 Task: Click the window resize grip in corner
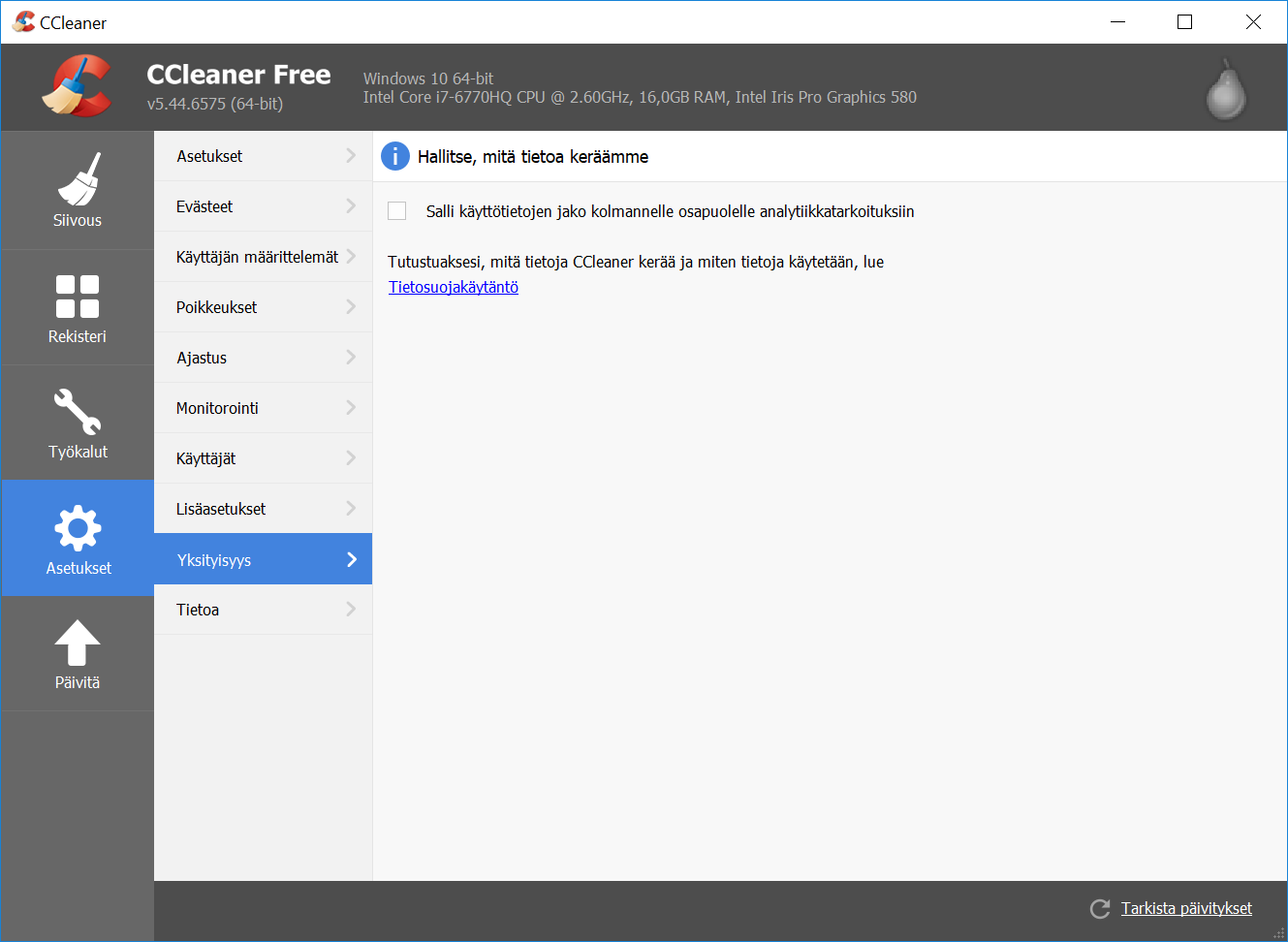tap(1278, 933)
